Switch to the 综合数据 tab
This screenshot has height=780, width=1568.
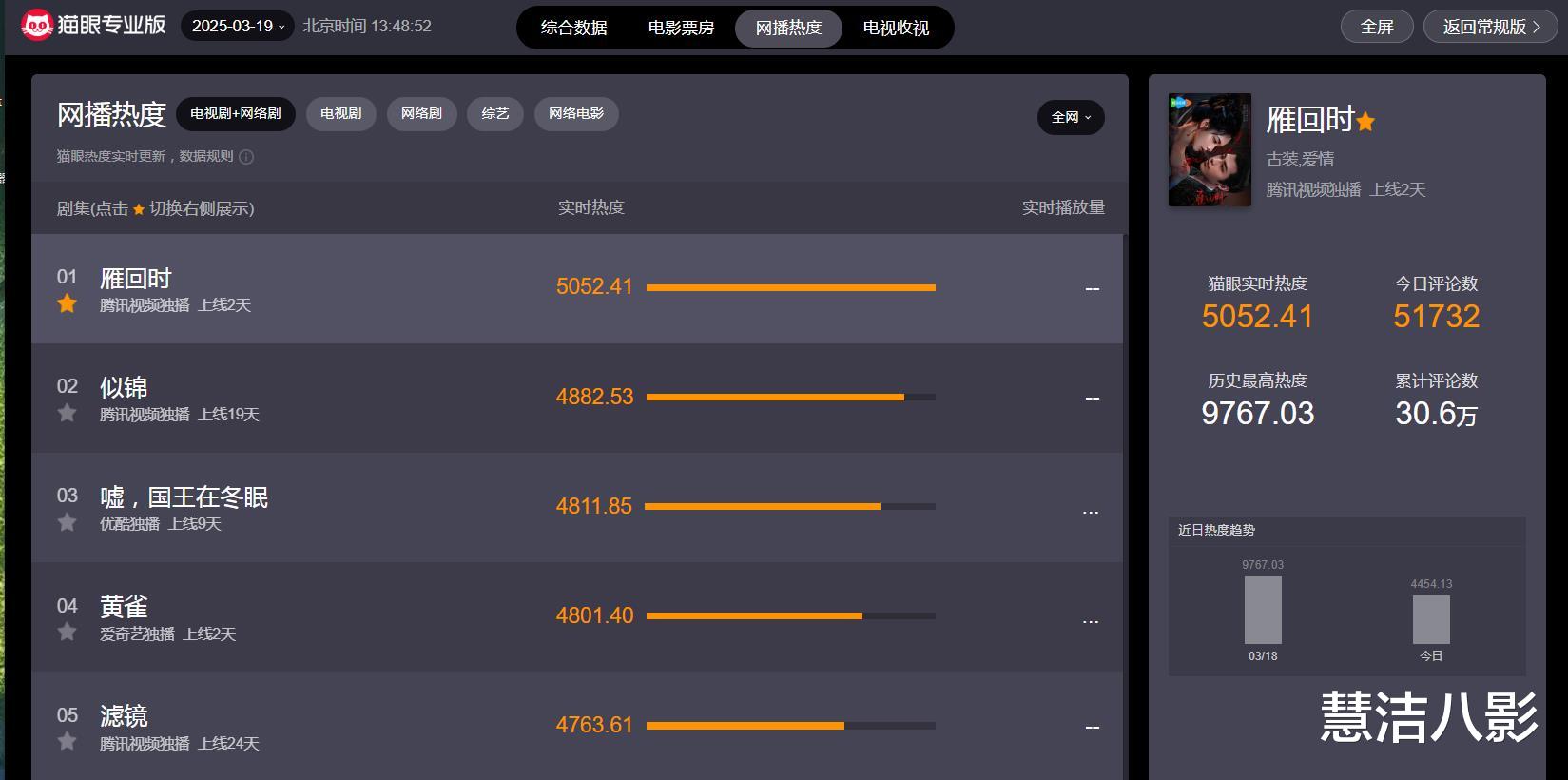click(573, 28)
